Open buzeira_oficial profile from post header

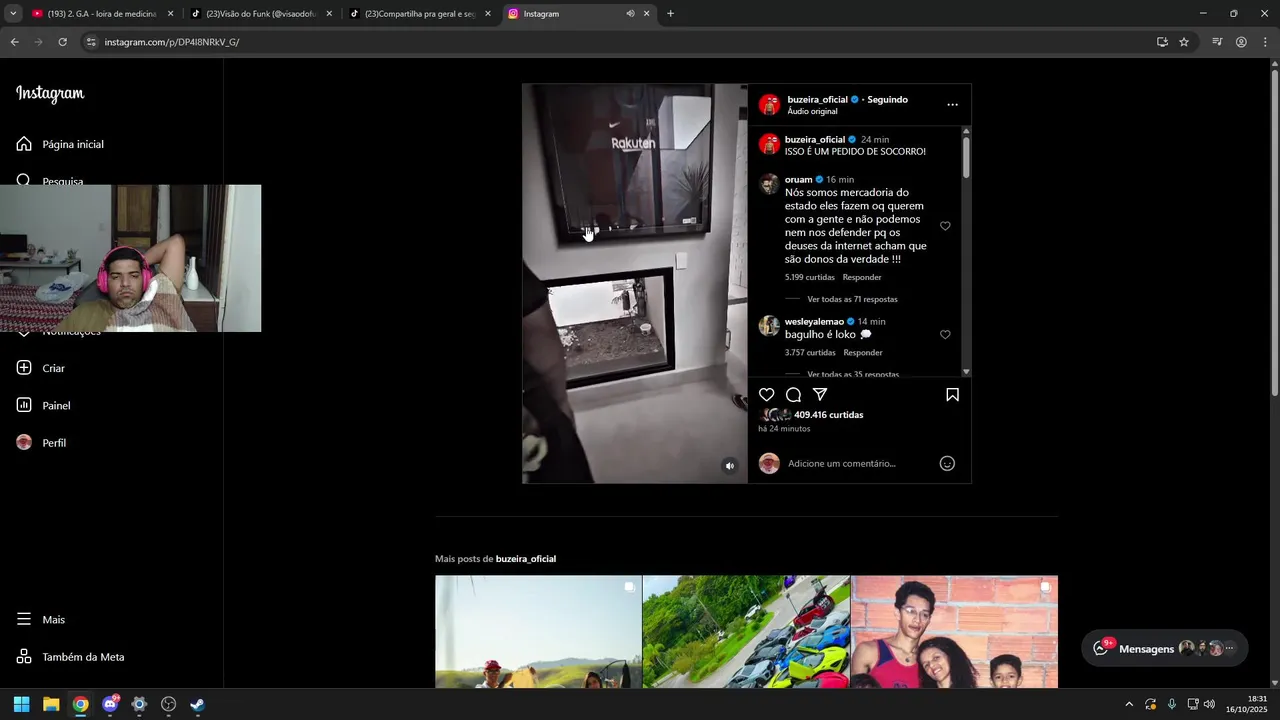[817, 100]
